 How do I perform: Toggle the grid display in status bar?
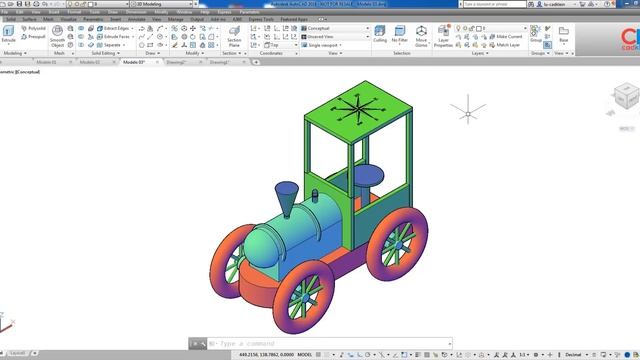coord(319,355)
